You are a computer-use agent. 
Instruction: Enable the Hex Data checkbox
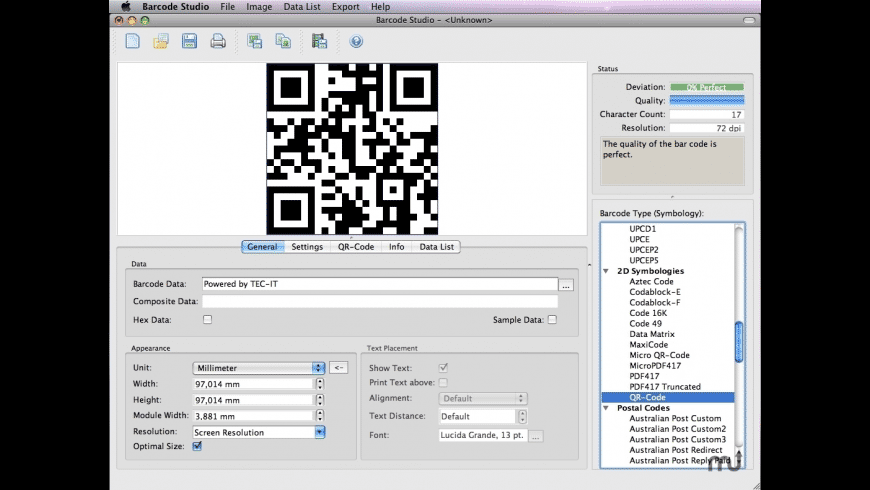click(x=207, y=320)
